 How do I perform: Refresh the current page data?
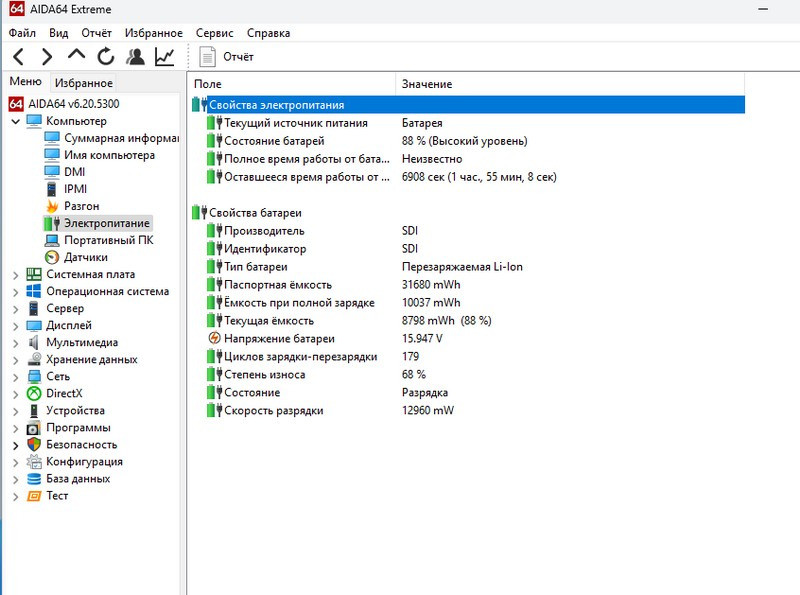tap(106, 57)
